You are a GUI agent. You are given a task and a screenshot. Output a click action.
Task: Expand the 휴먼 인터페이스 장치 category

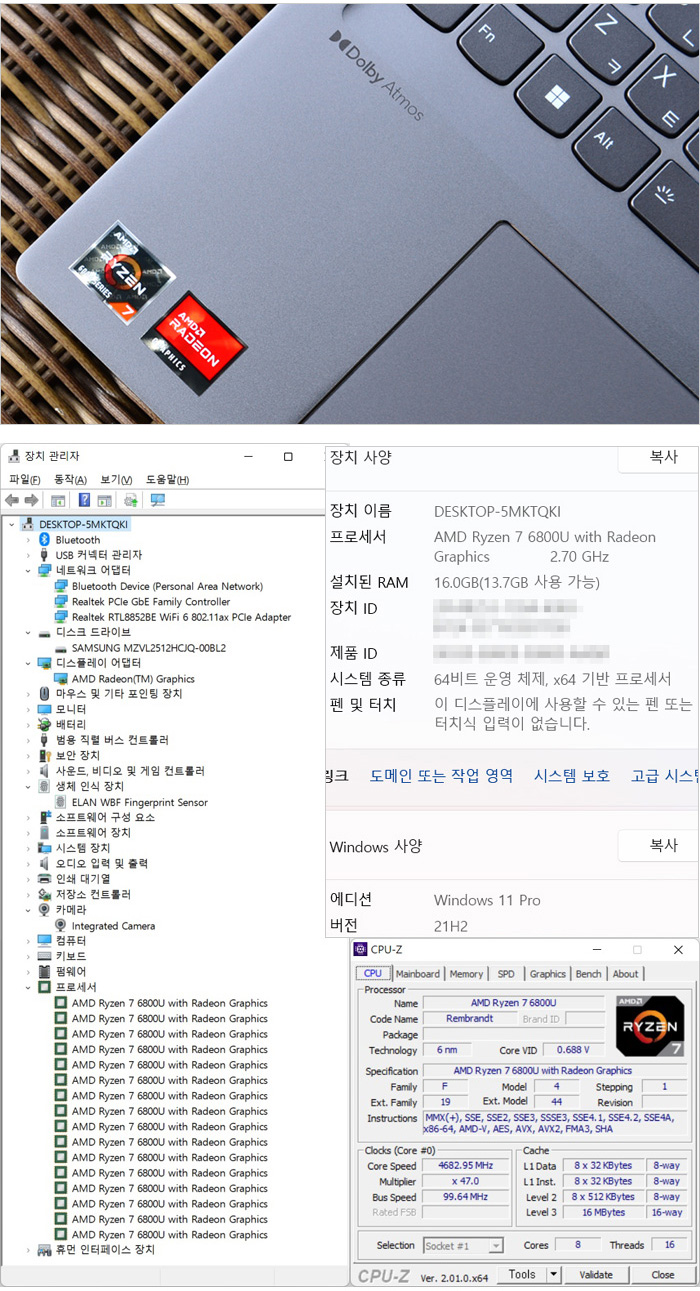click(28, 1250)
